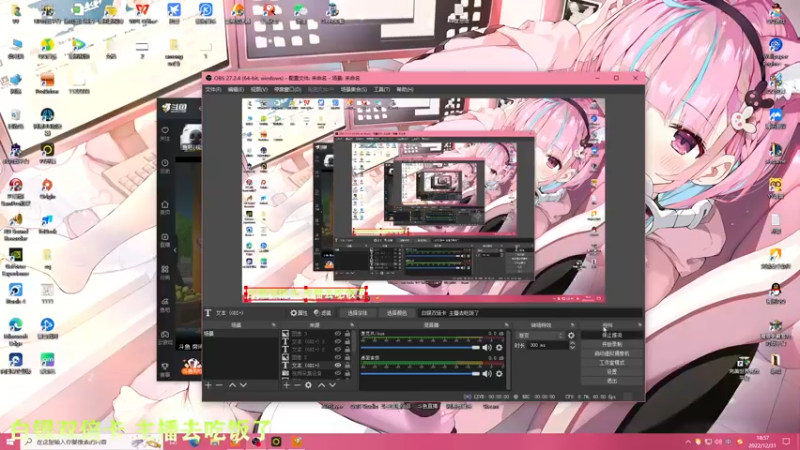Viewport: 800px width, 450px height.
Task: Open 设置 from the Controls dock
Action: coord(612,372)
